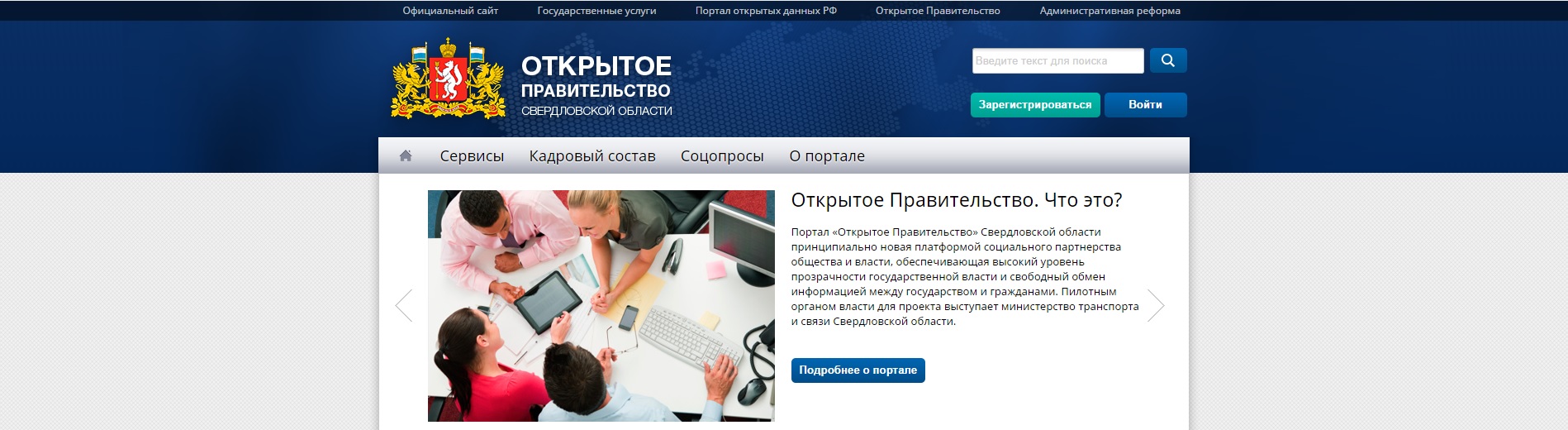Click the heading Открытое Правительство. Что это?
The image size is (1568, 430).
[956, 200]
